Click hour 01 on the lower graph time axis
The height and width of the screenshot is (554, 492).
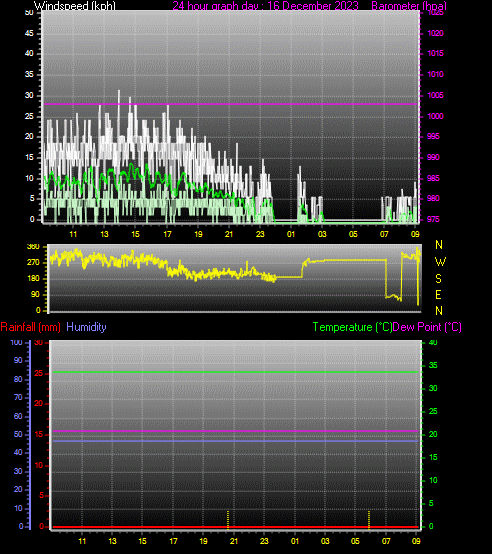click(295, 541)
